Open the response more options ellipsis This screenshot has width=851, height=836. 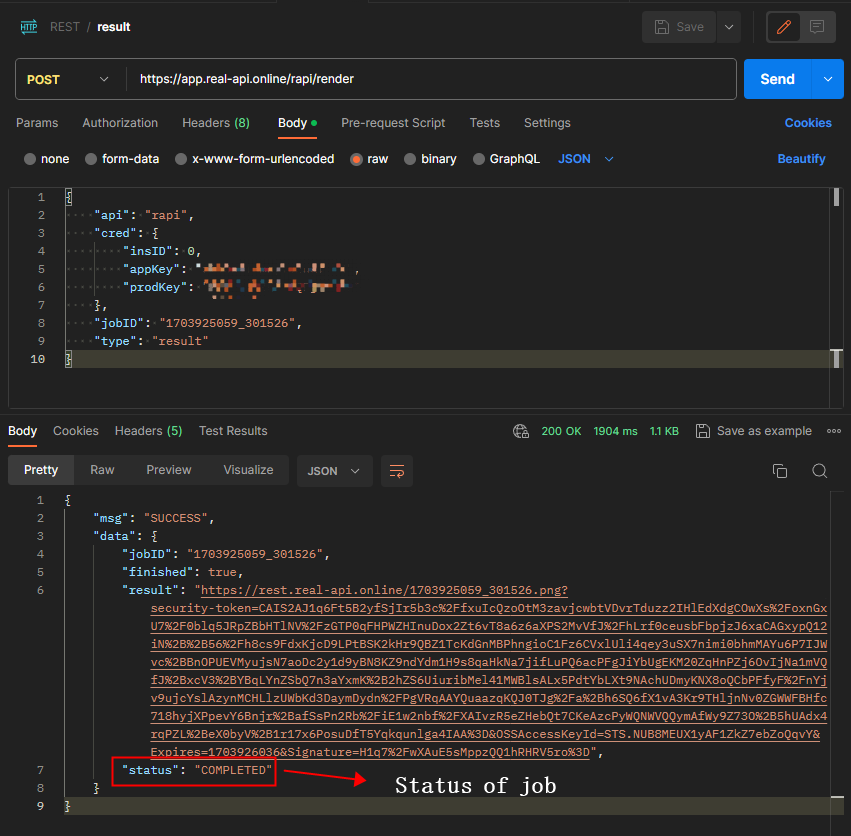tap(834, 431)
